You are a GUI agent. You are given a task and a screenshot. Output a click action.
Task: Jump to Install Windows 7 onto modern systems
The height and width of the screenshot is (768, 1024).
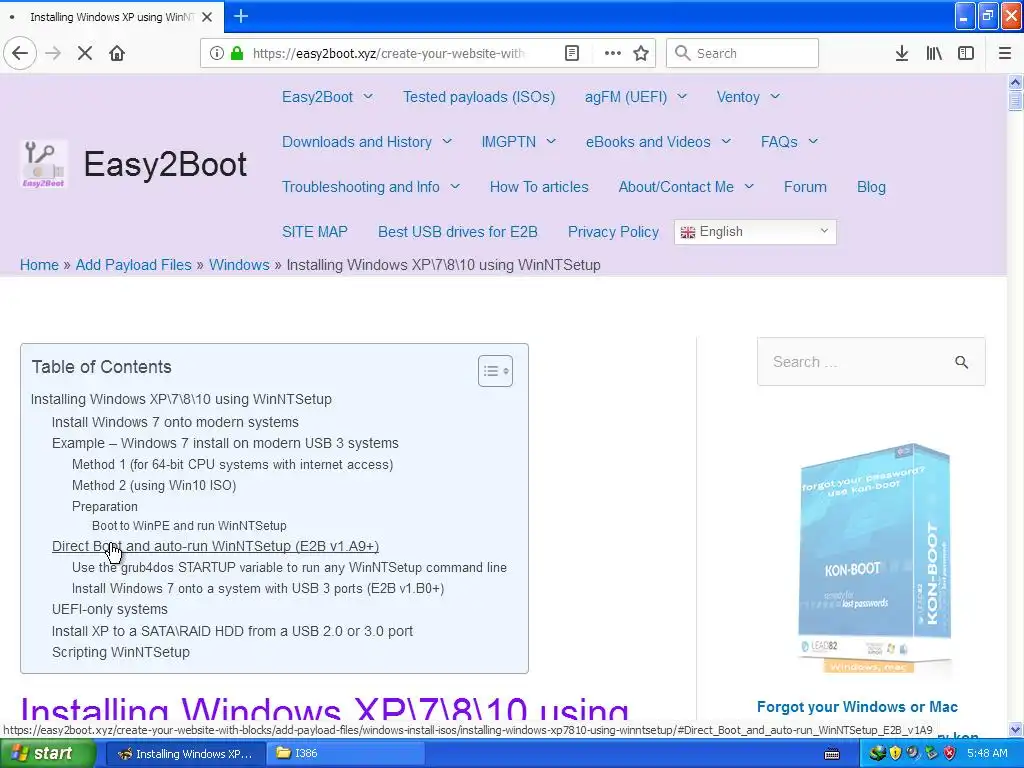[x=175, y=422]
